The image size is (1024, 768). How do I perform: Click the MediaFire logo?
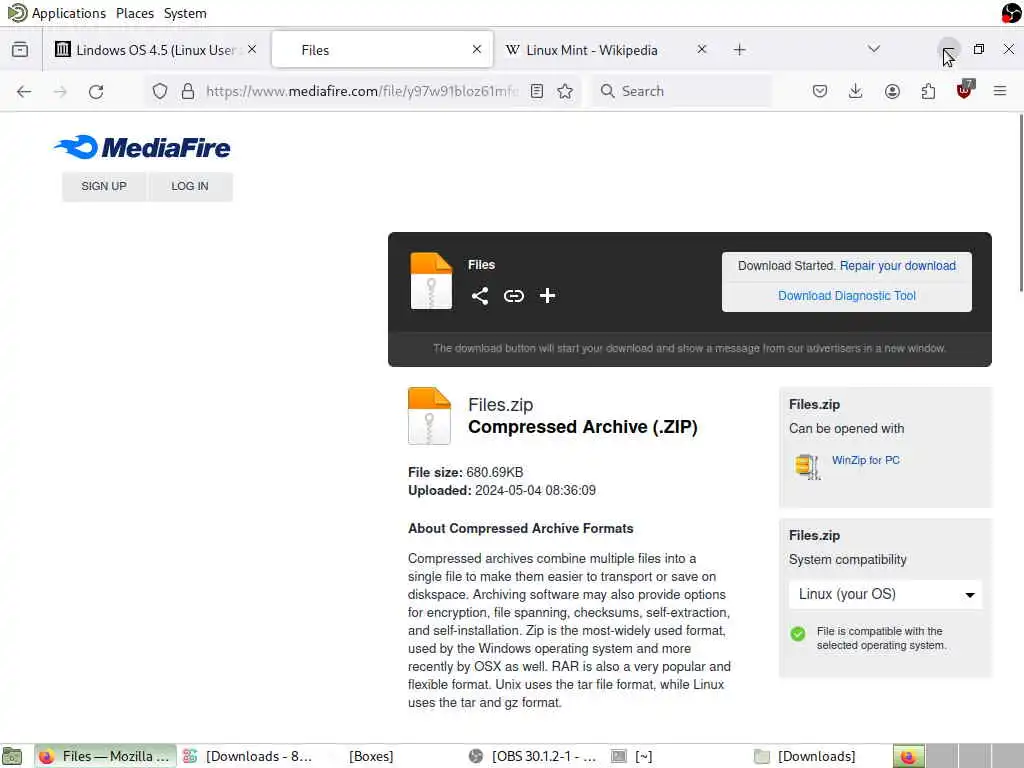[x=142, y=148]
